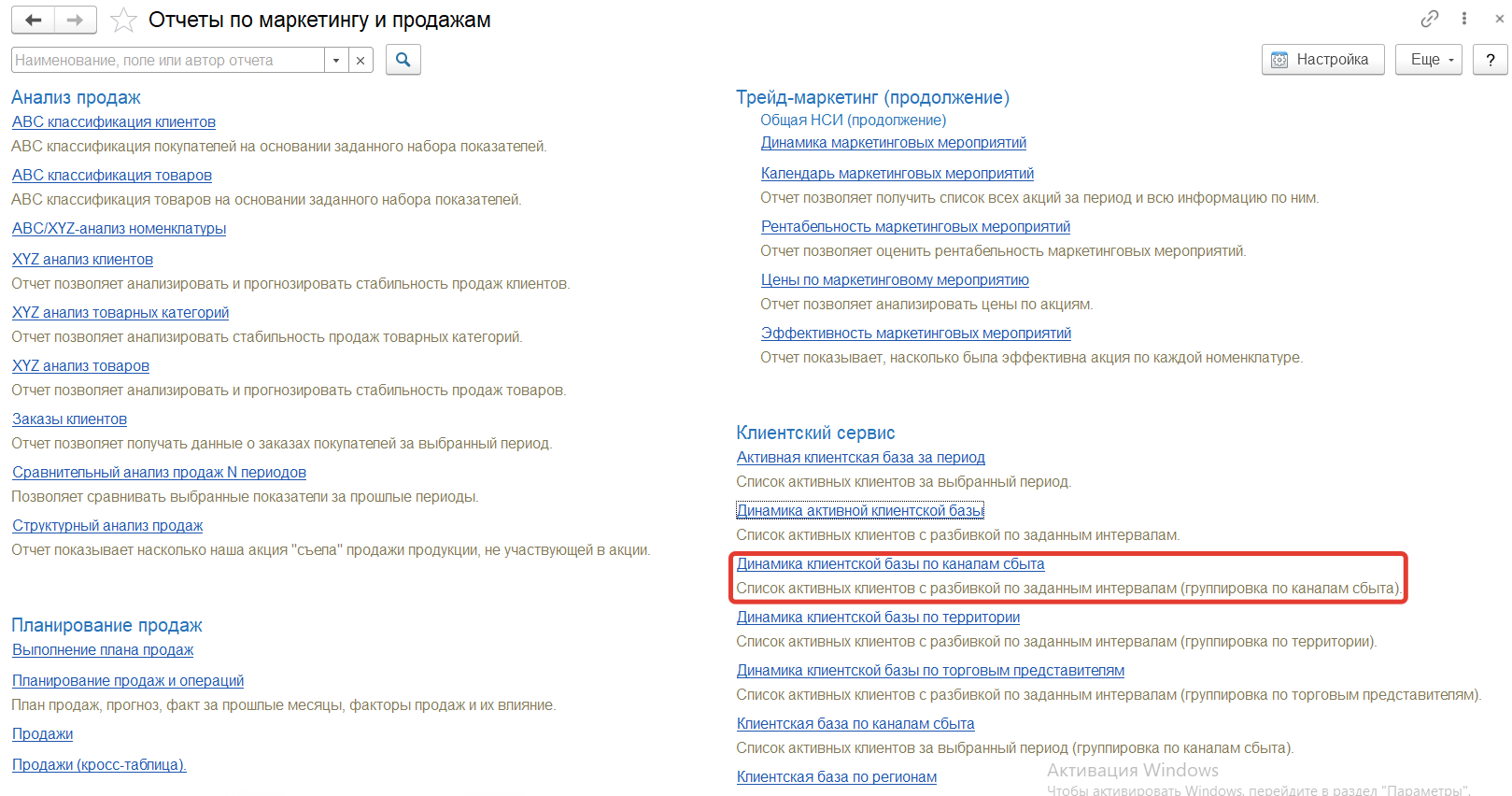Open ABC классификация клиентов report
Screen dimensions: 1512x796
(x=114, y=122)
